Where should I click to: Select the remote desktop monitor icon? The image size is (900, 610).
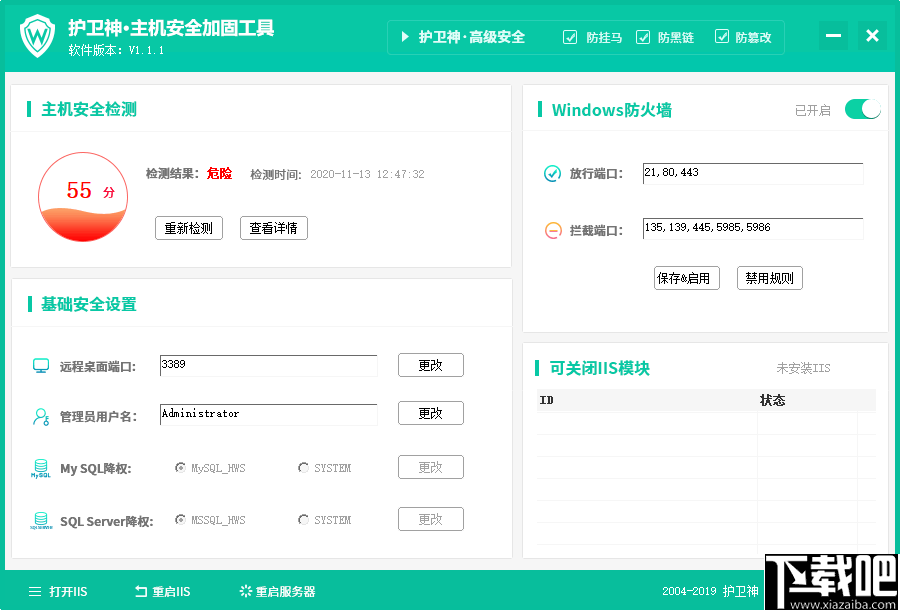point(37,365)
